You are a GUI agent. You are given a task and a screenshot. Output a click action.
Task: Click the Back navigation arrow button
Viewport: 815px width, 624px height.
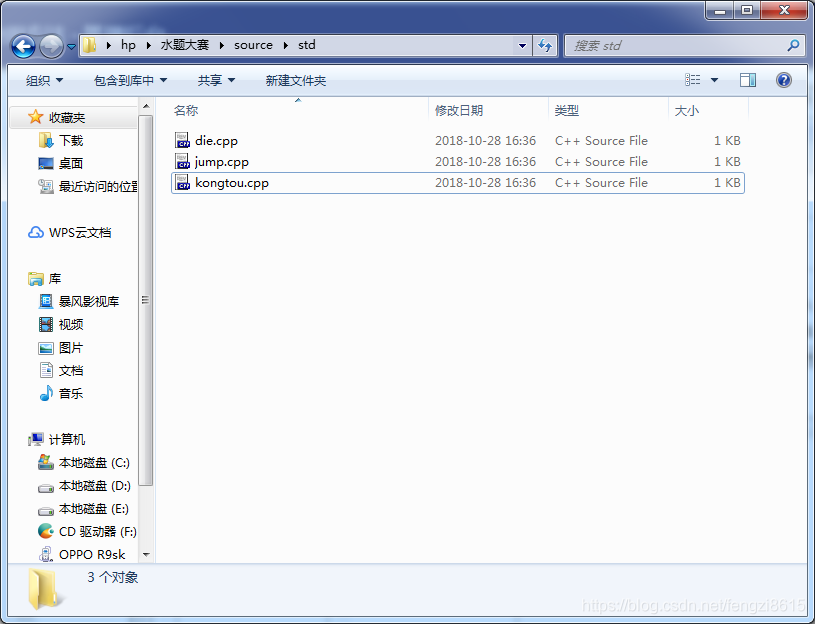pyautogui.click(x=24, y=46)
